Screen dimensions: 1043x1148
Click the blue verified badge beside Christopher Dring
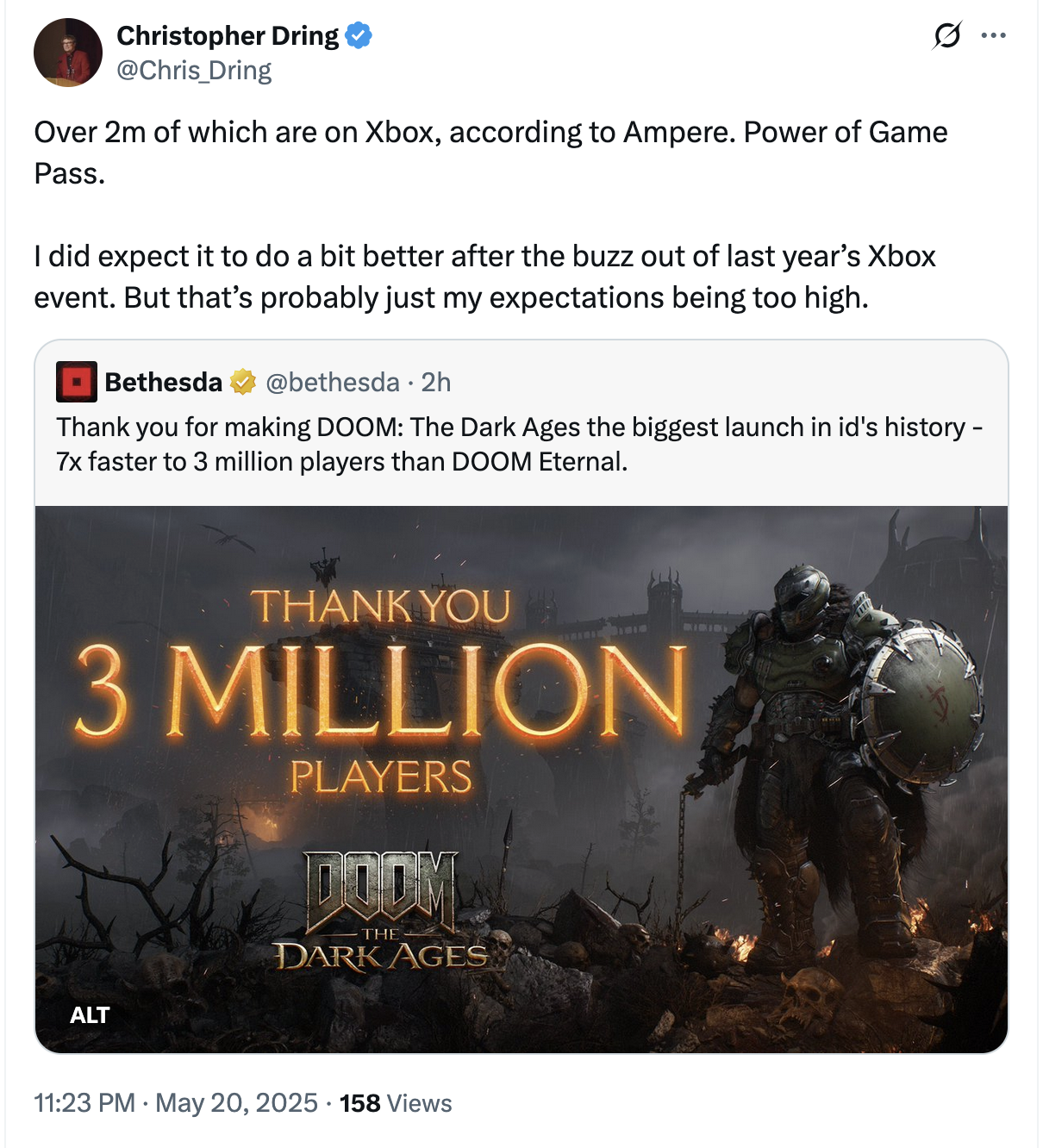pos(359,35)
